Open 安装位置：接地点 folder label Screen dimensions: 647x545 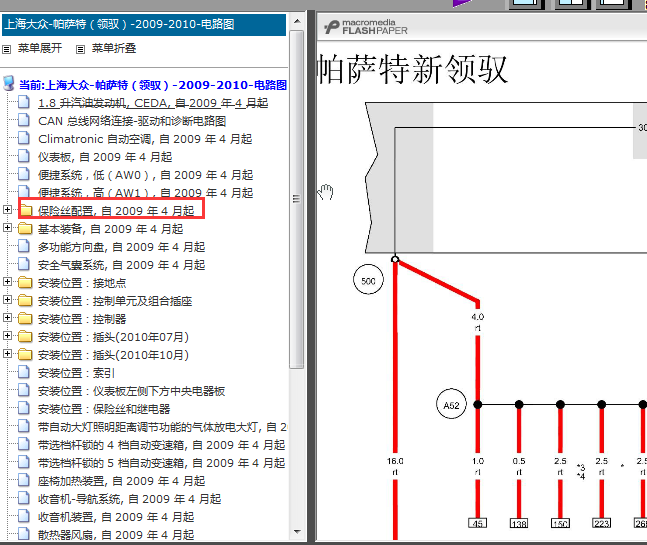pyautogui.click(x=82, y=283)
